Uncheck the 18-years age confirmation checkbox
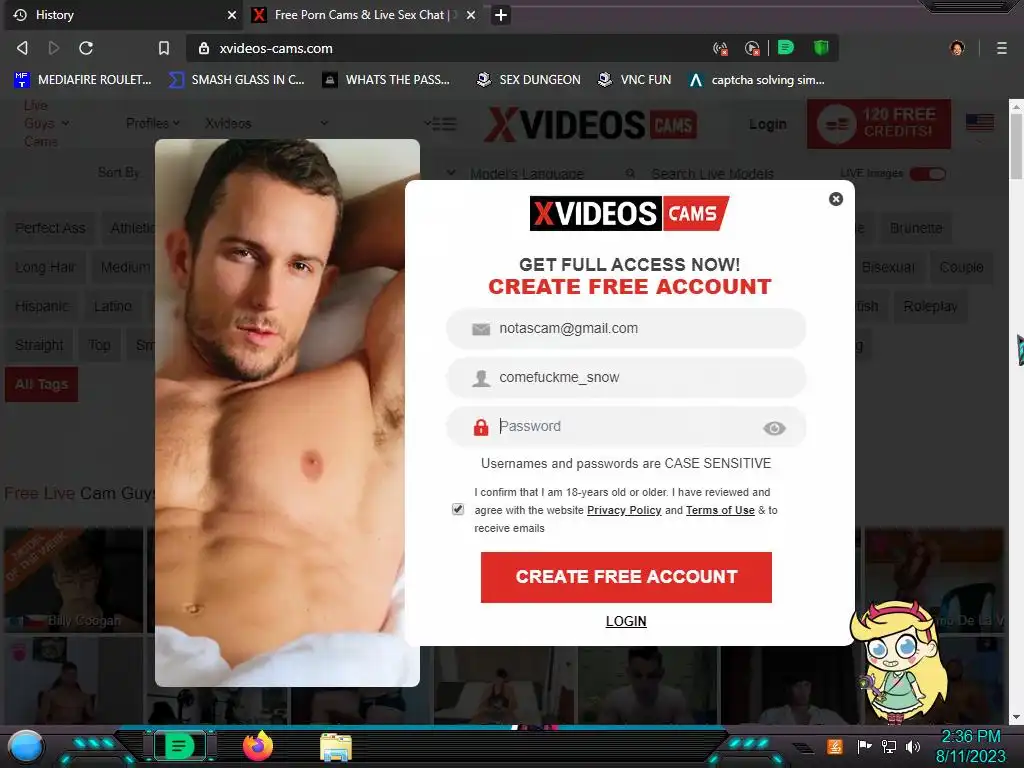This screenshot has width=1024, height=768. (458, 509)
